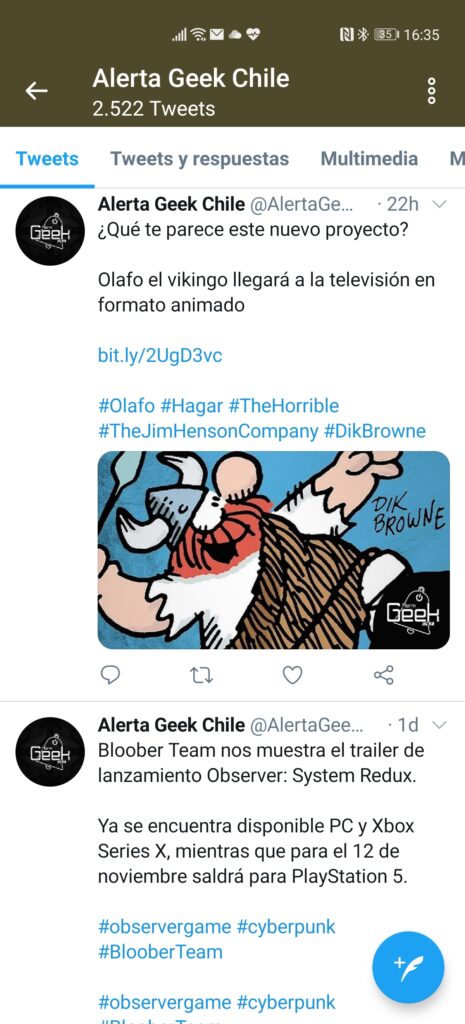This screenshot has width=465, height=1024.
Task: Open the bit.ly/2UgD3vc link
Action: (x=160, y=356)
